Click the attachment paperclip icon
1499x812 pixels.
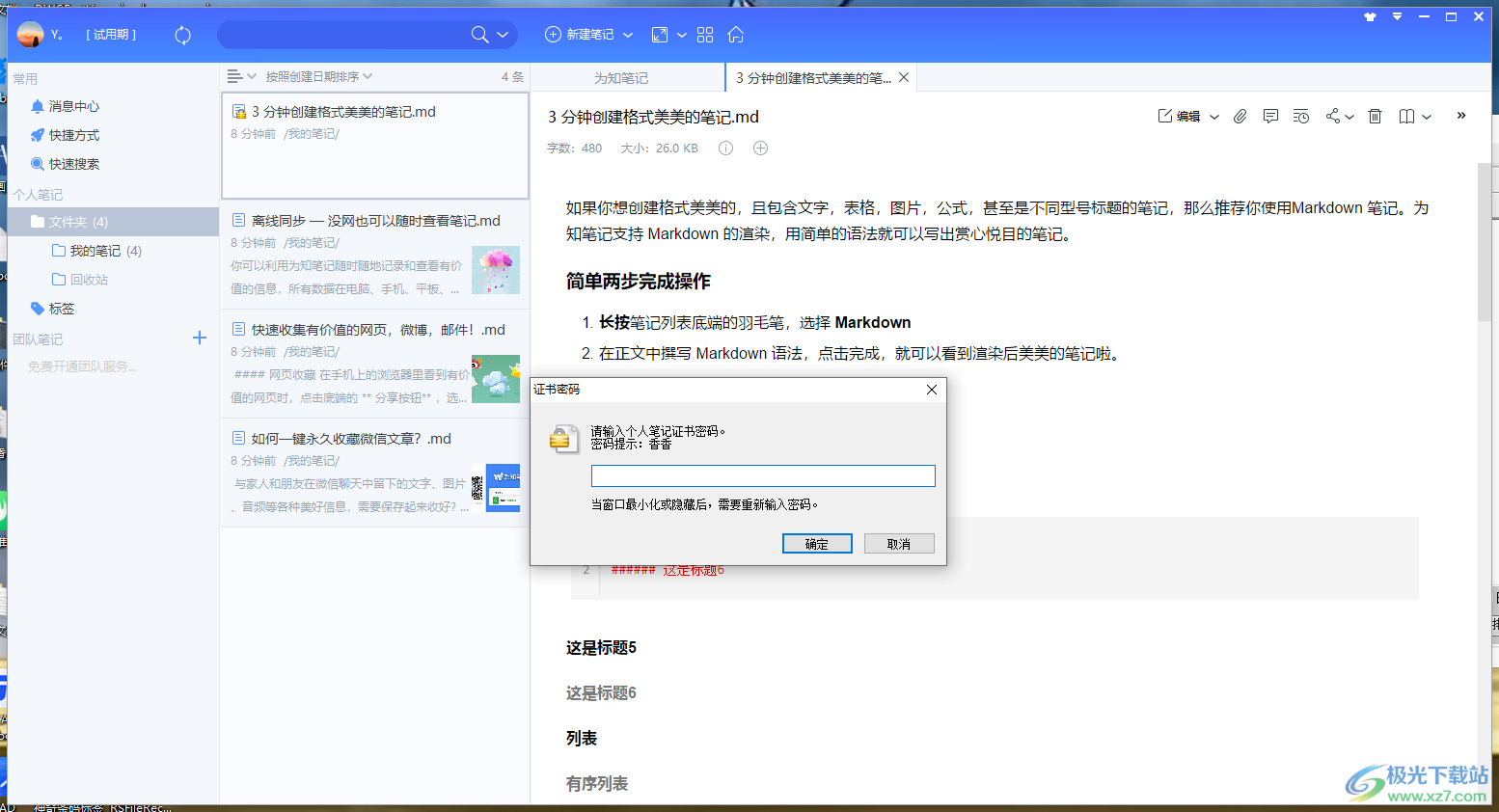(x=1240, y=116)
